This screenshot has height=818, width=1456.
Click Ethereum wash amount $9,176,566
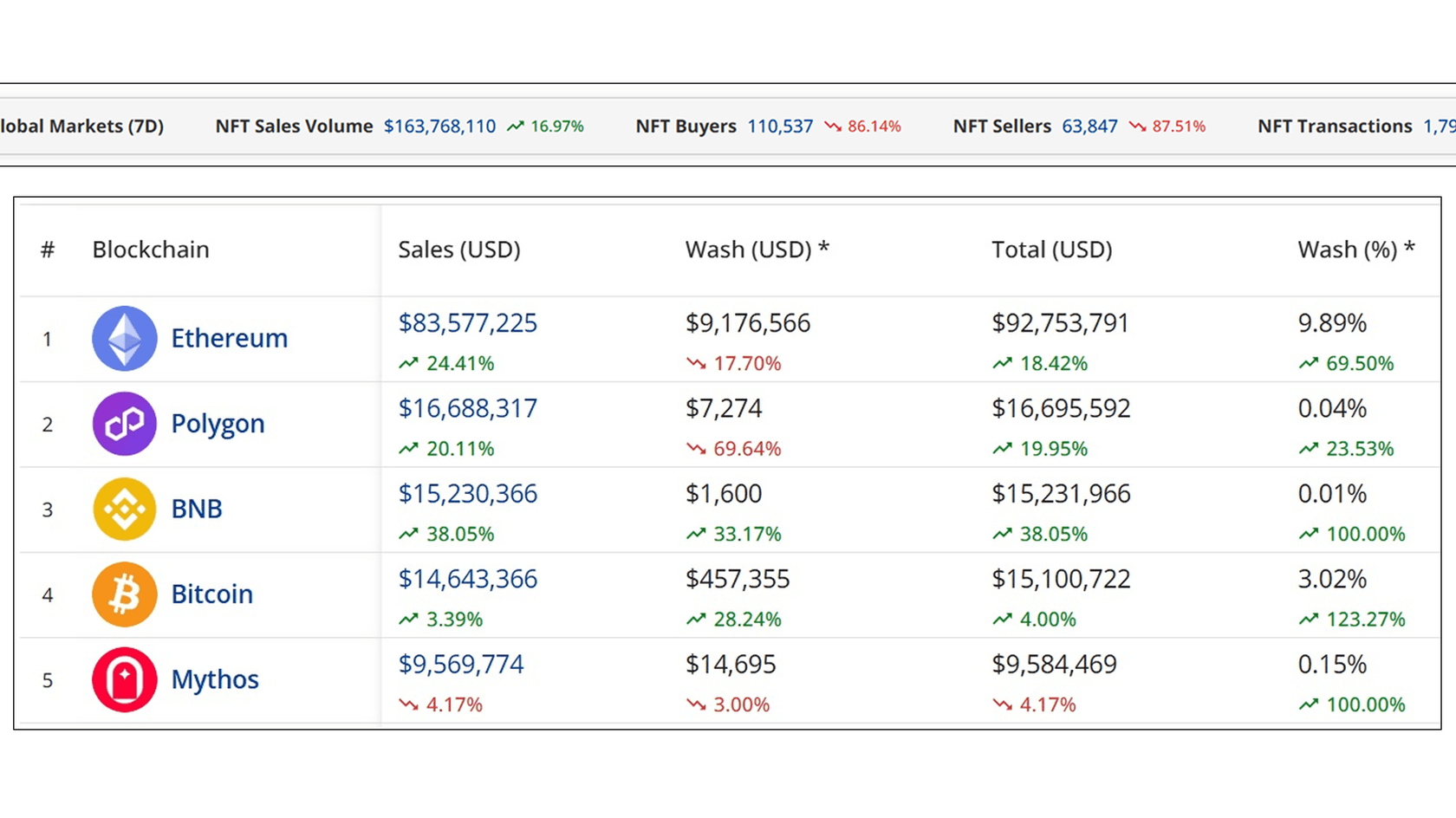(x=748, y=323)
